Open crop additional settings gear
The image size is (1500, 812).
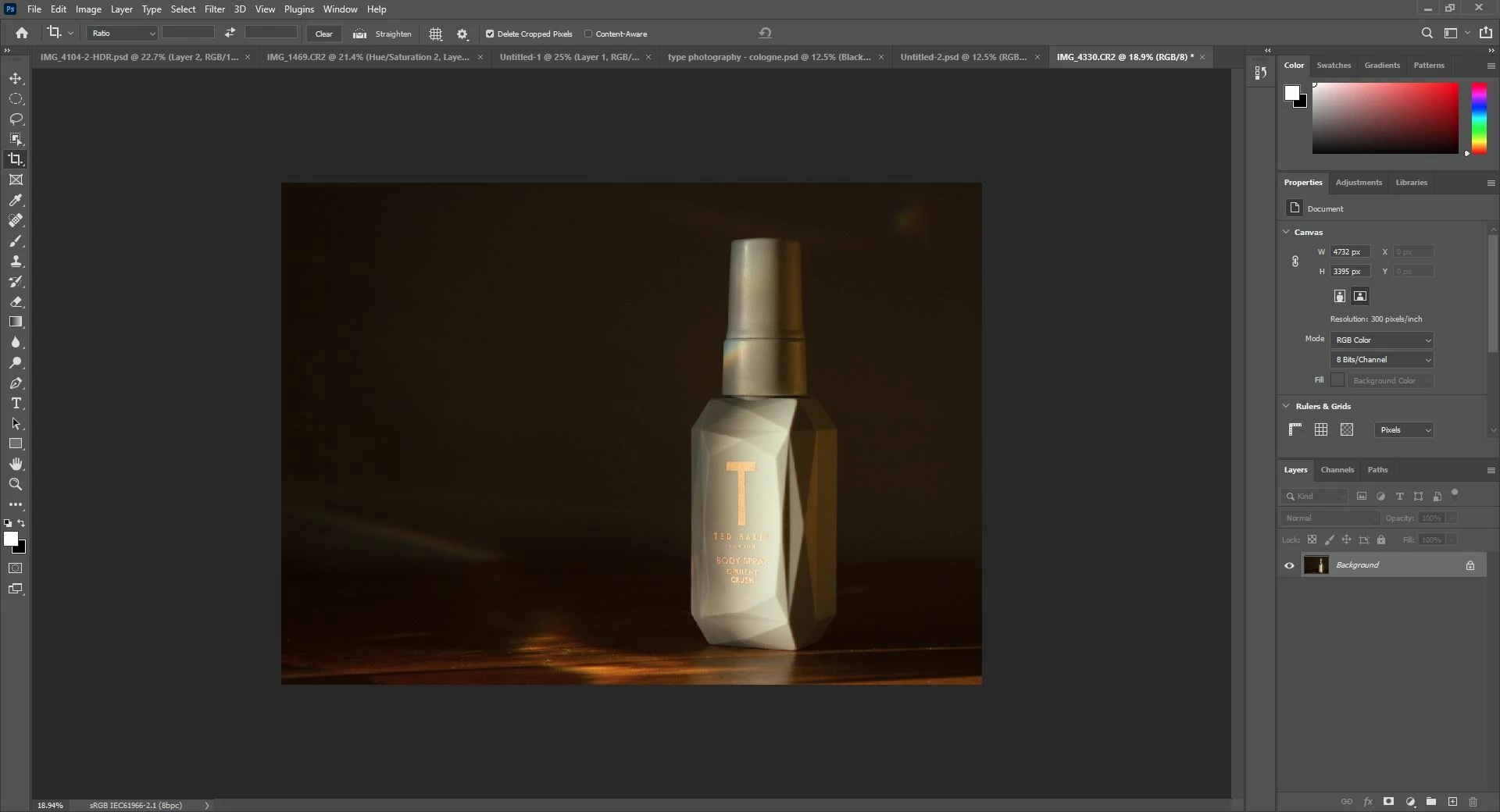coord(462,34)
